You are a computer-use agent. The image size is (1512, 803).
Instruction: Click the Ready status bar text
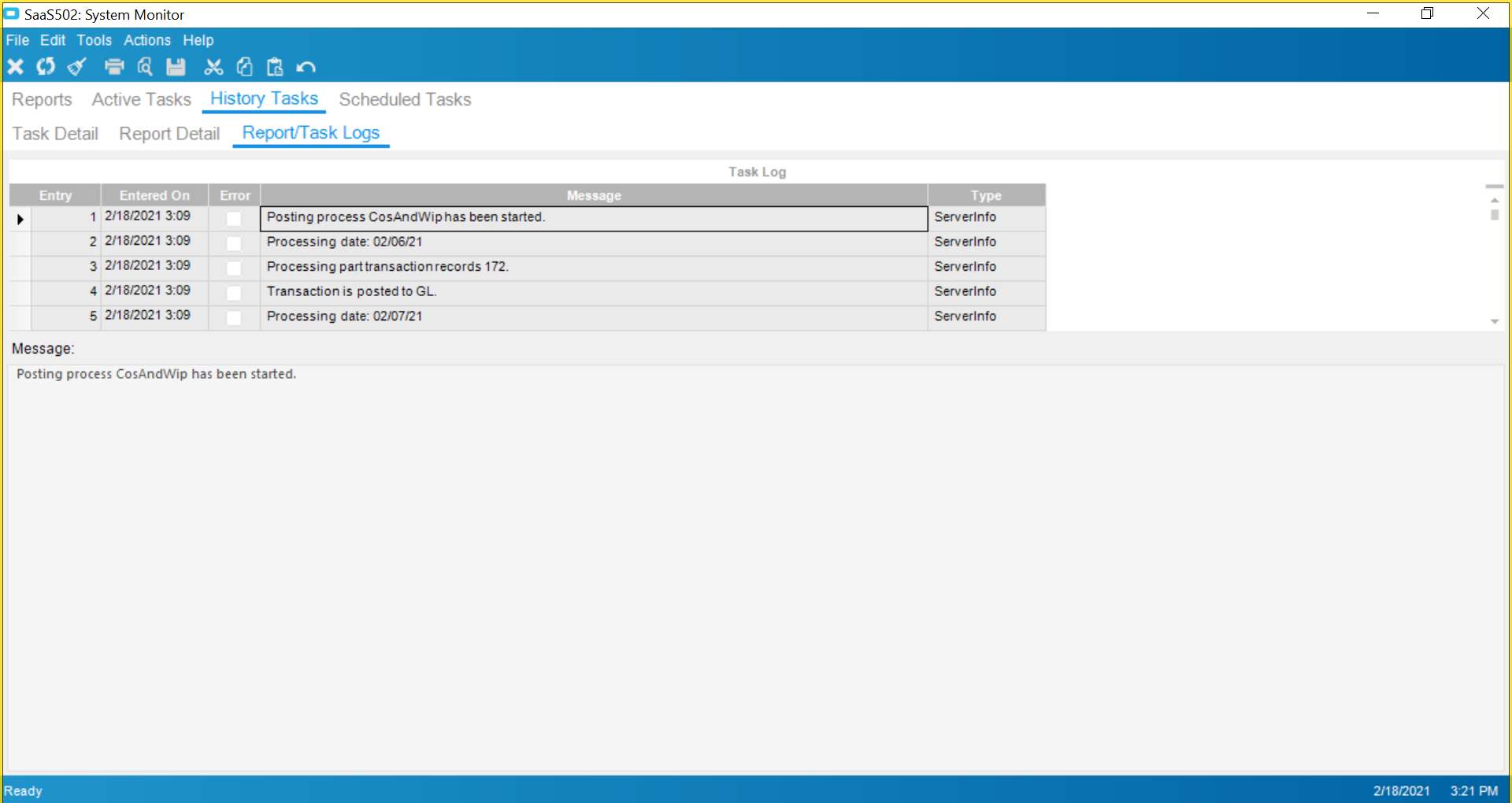(23, 791)
